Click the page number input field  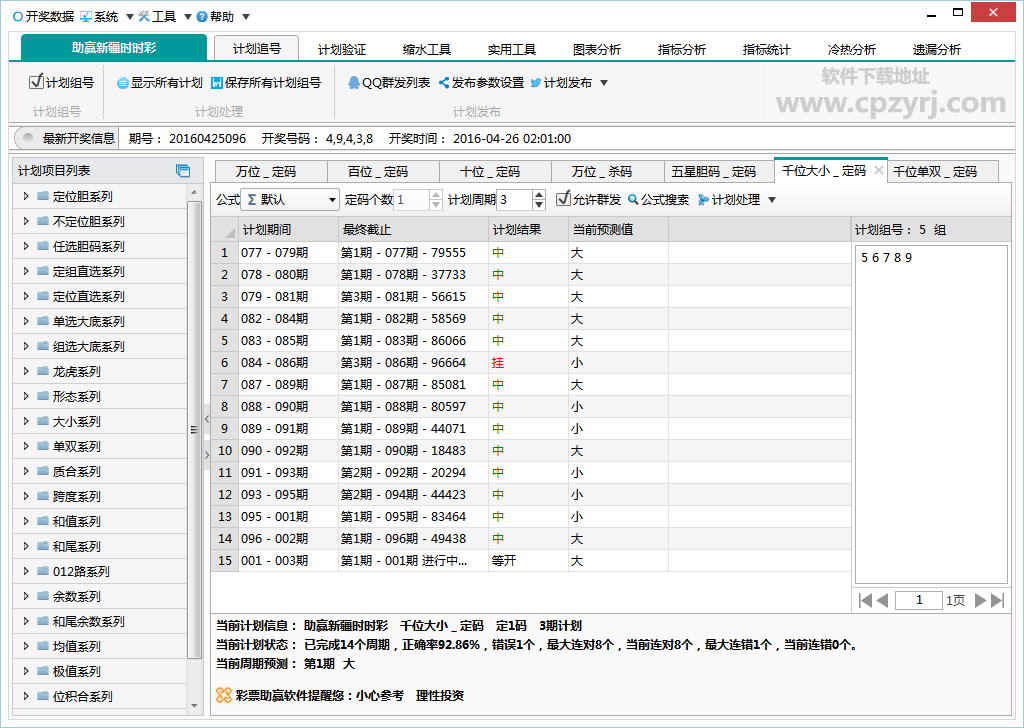(919, 600)
